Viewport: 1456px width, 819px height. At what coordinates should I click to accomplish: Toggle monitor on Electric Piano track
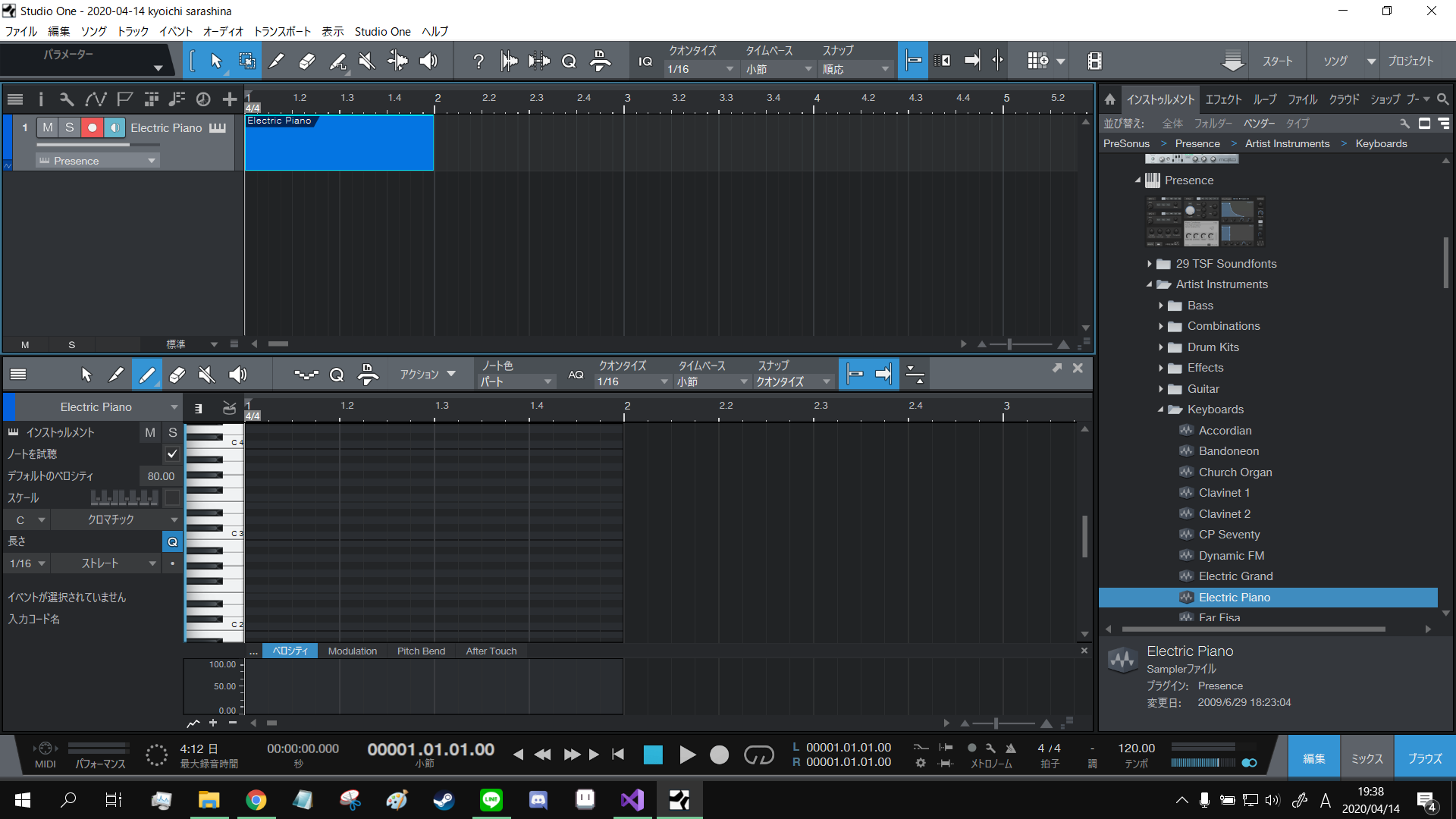pos(115,127)
